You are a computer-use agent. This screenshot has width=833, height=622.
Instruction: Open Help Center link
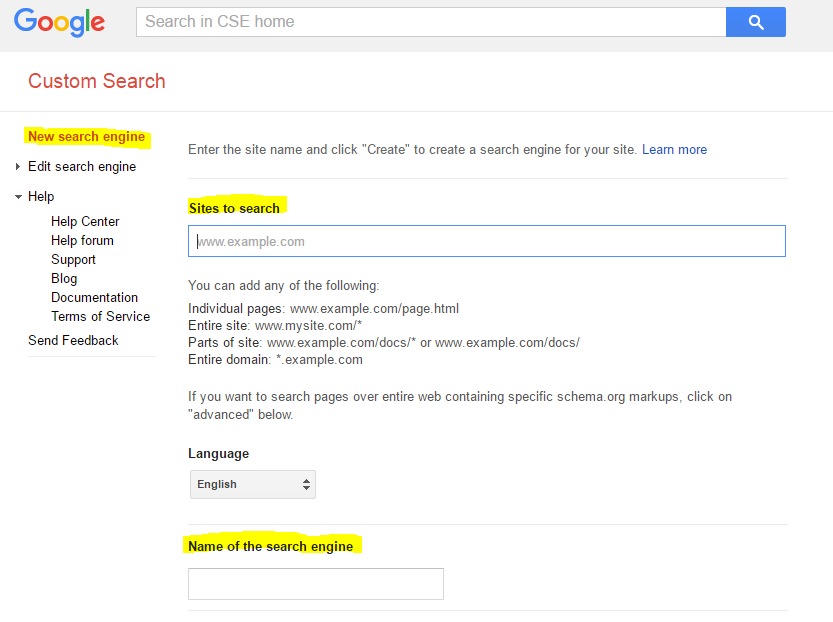85,221
